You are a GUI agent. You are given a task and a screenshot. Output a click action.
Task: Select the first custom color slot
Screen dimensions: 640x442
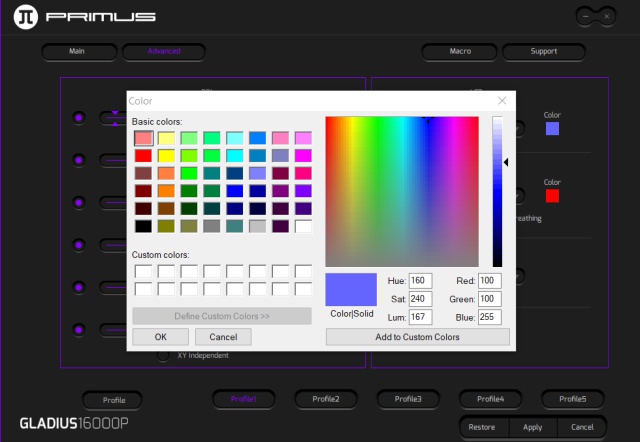tap(143, 271)
